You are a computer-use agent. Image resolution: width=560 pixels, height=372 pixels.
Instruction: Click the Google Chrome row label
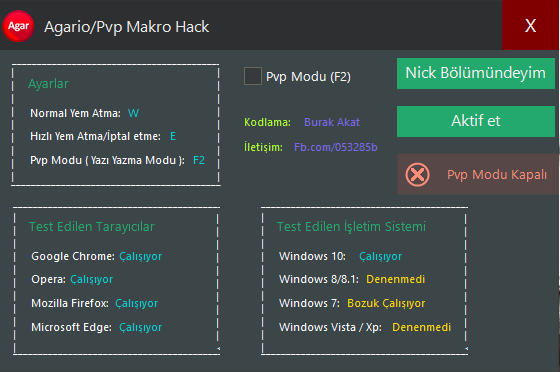click(73, 256)
